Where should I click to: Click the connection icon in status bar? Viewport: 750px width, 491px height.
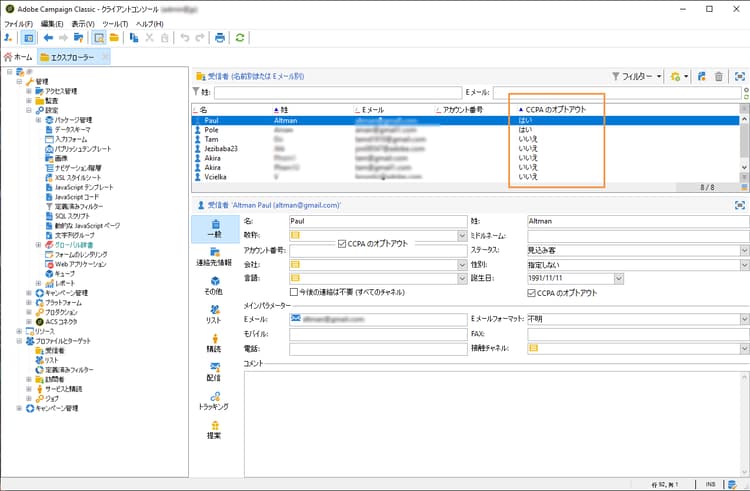[x=732, y=484]
